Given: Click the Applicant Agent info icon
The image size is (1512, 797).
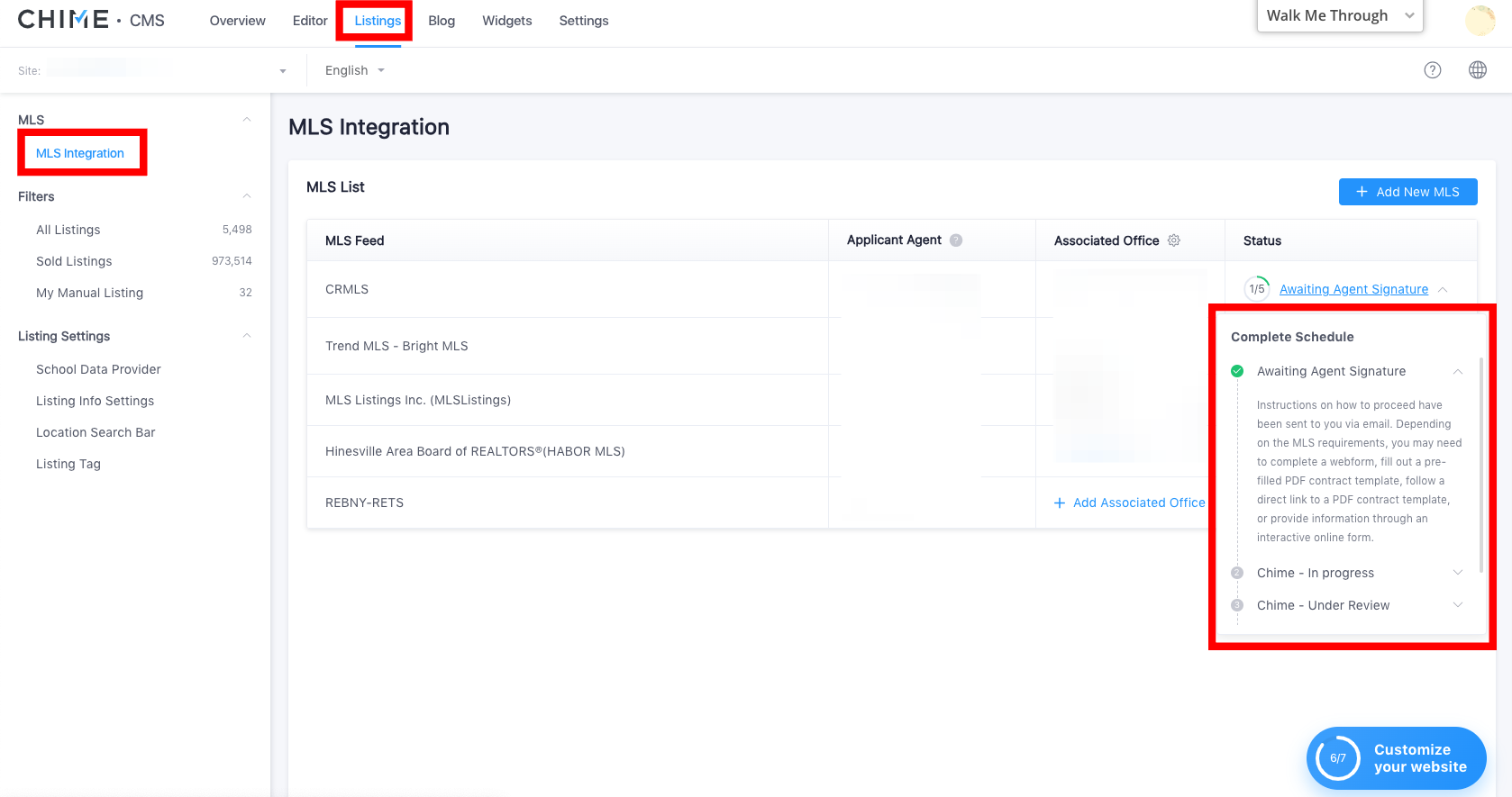Looking at the screenshot, I should click(x=956, y=240).
